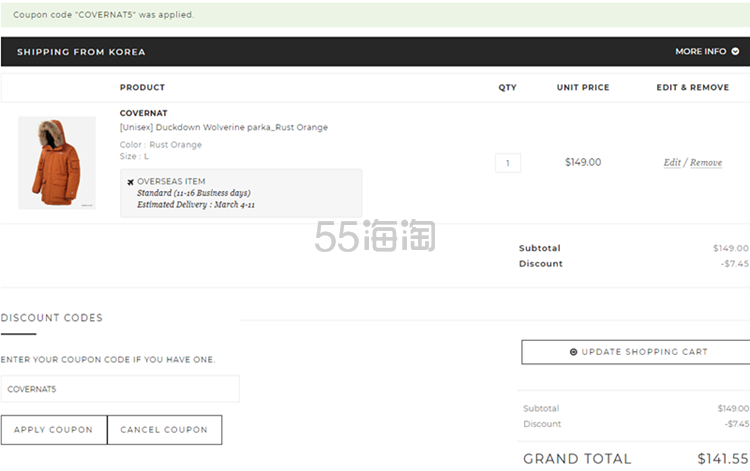750x471 pixels.
Task: Click the UNIT PRICE column header
Action: [x=582, y=87]
